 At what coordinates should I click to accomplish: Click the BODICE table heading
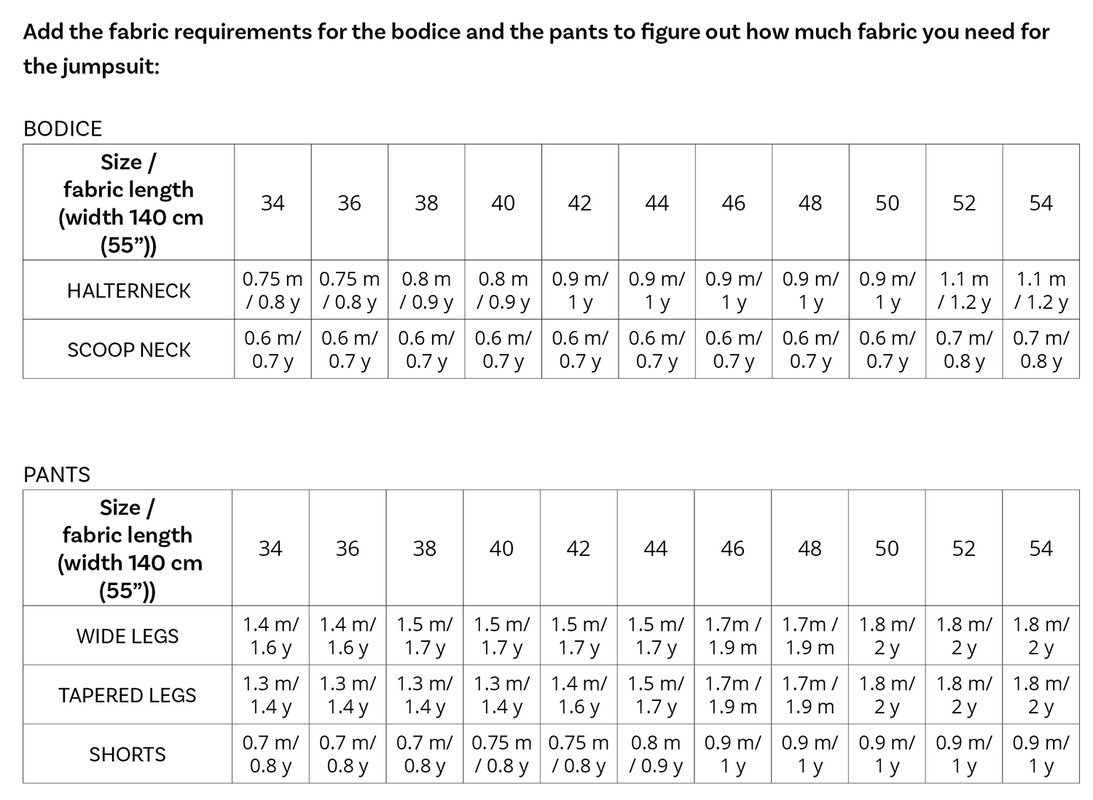pos(63,129)
